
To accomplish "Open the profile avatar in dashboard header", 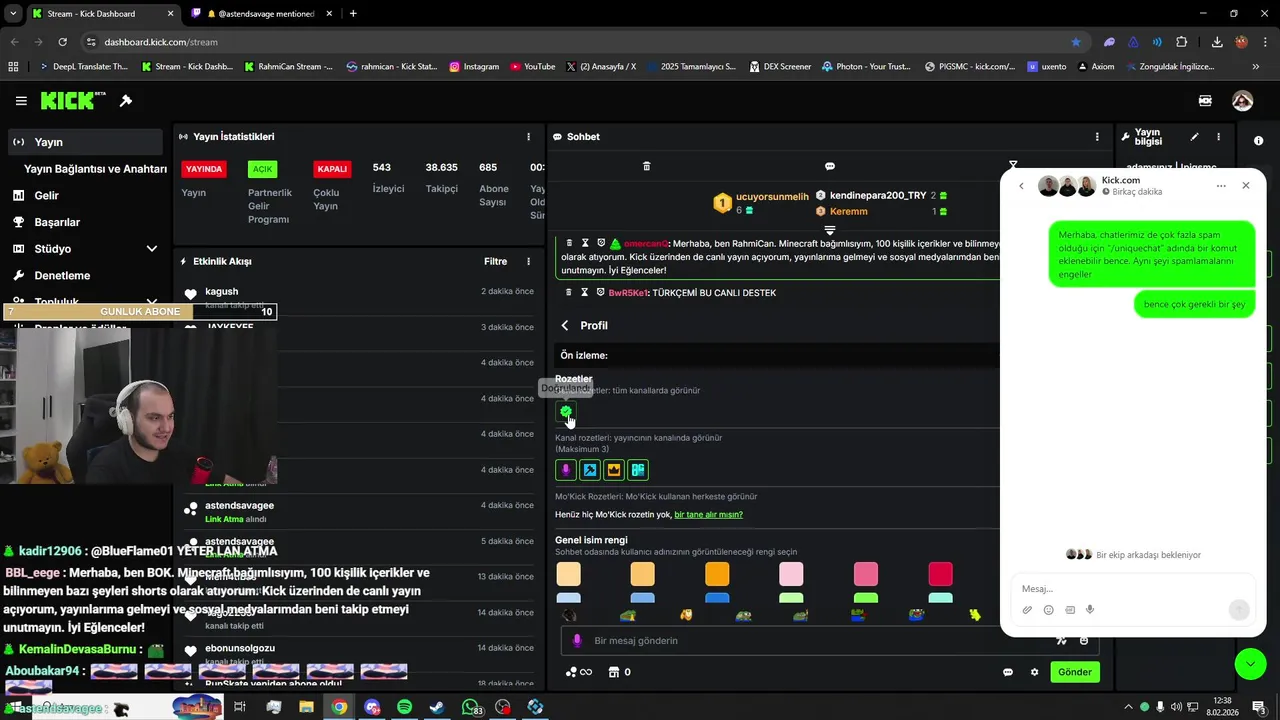I will pos(1242,101).
